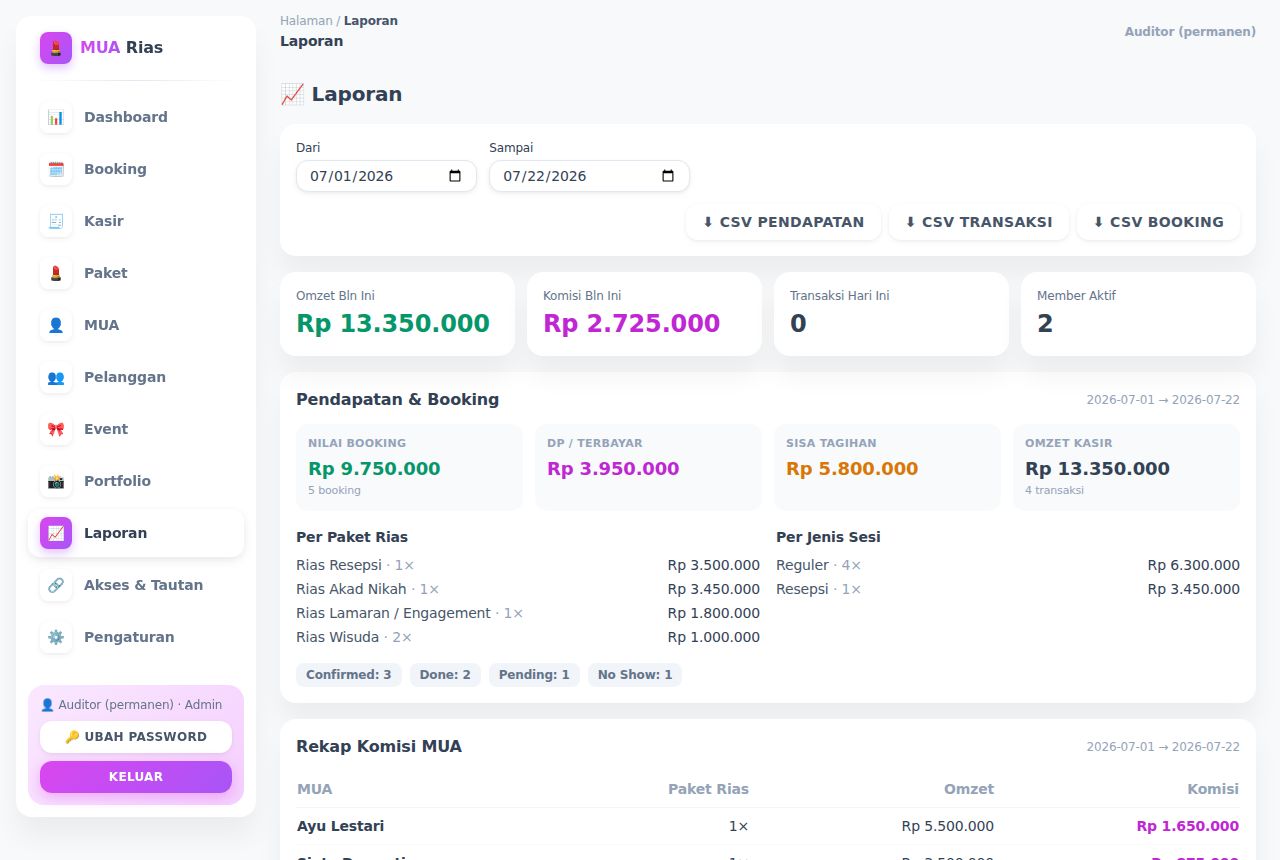The height and width of the screenshot is (860, 1280).
Task: Click the Pengaturan gear icon
Action: click(56, 637)
